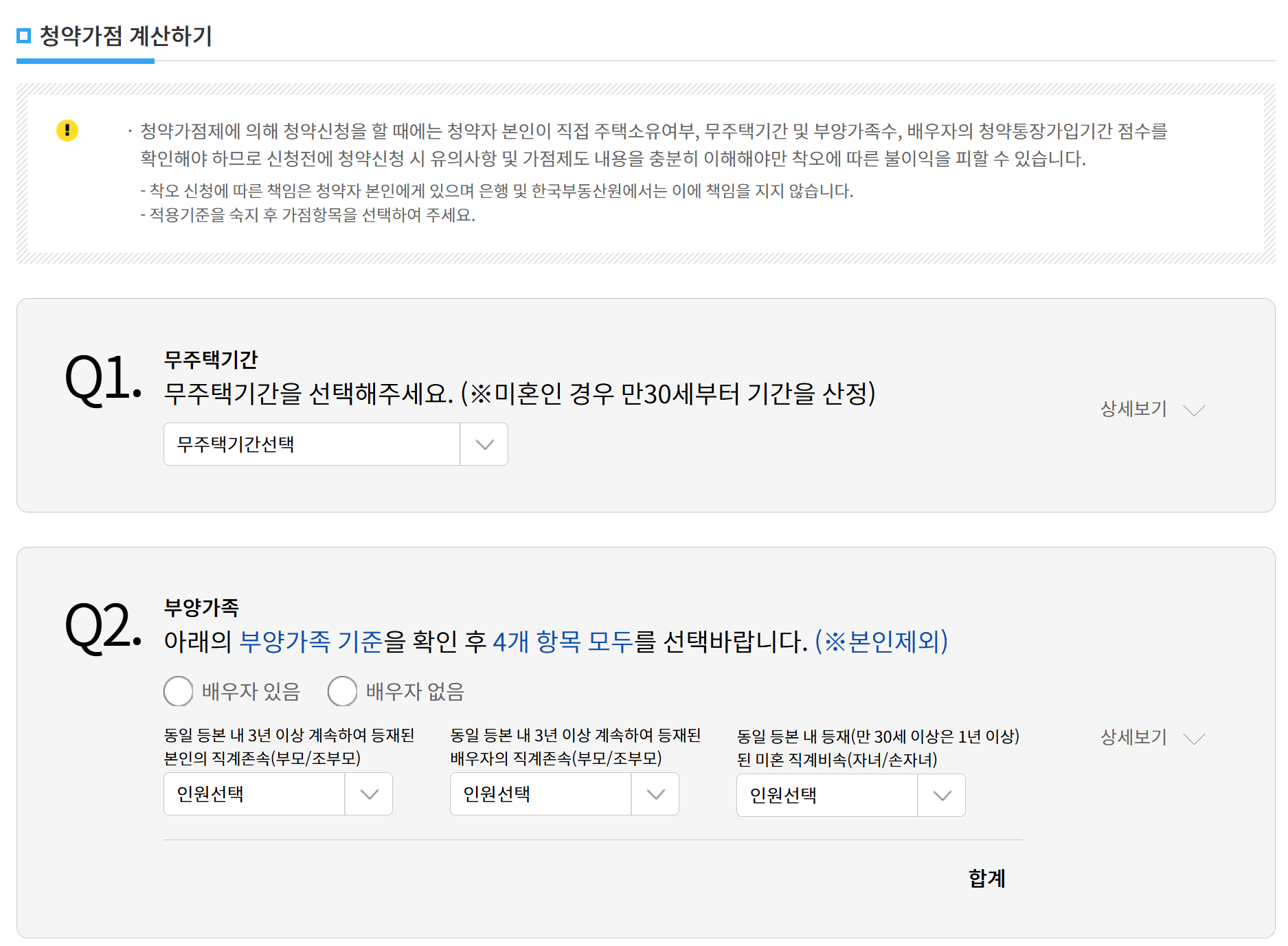Click the 미혼 직계비속(자녀/손자녀) label
1288x946 pixels.
click(878, 748)
